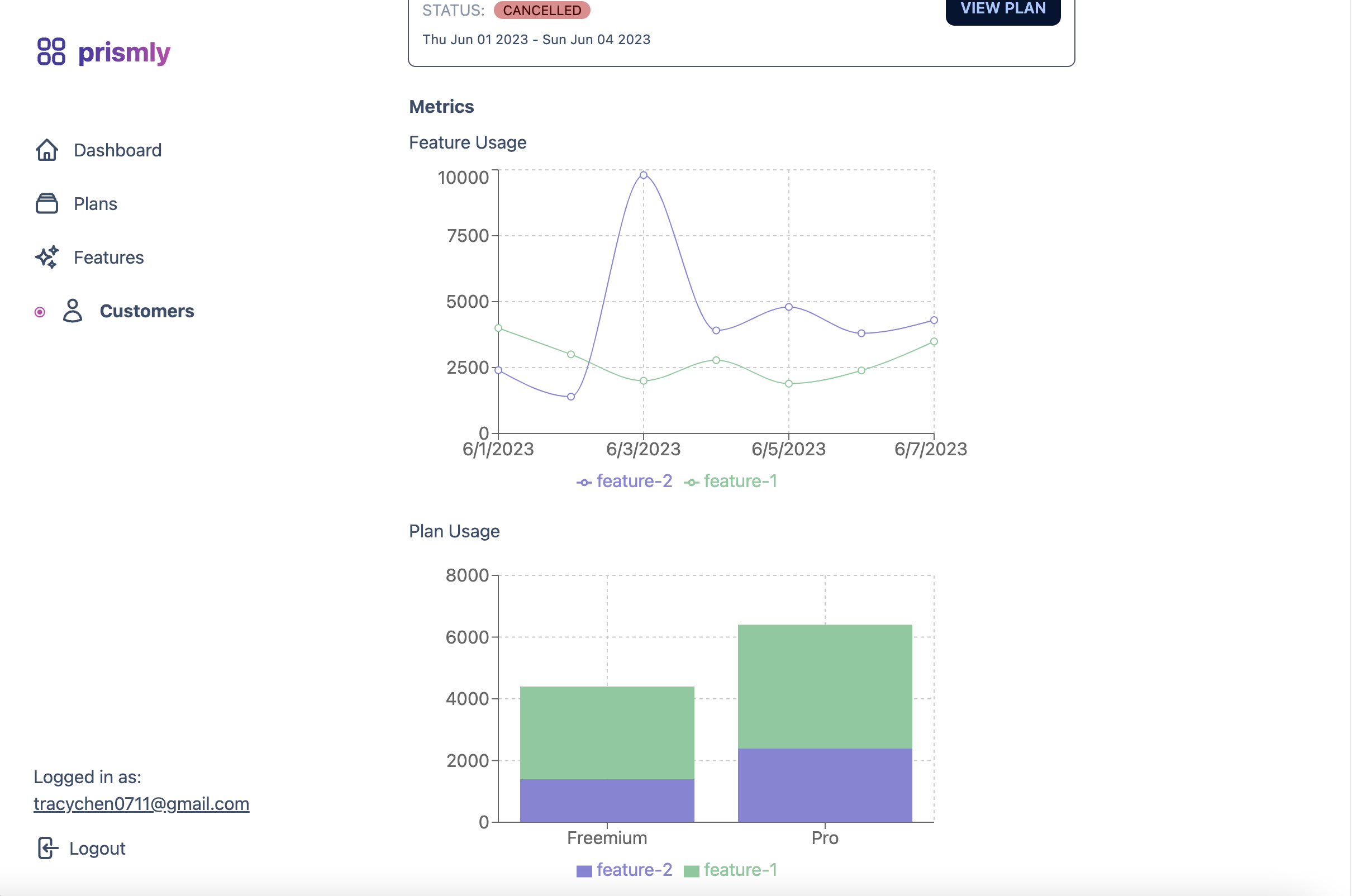This screenshot has width=1352, height=896.
Task: Click the Dashboard home icon
Action: coord(47,150)
